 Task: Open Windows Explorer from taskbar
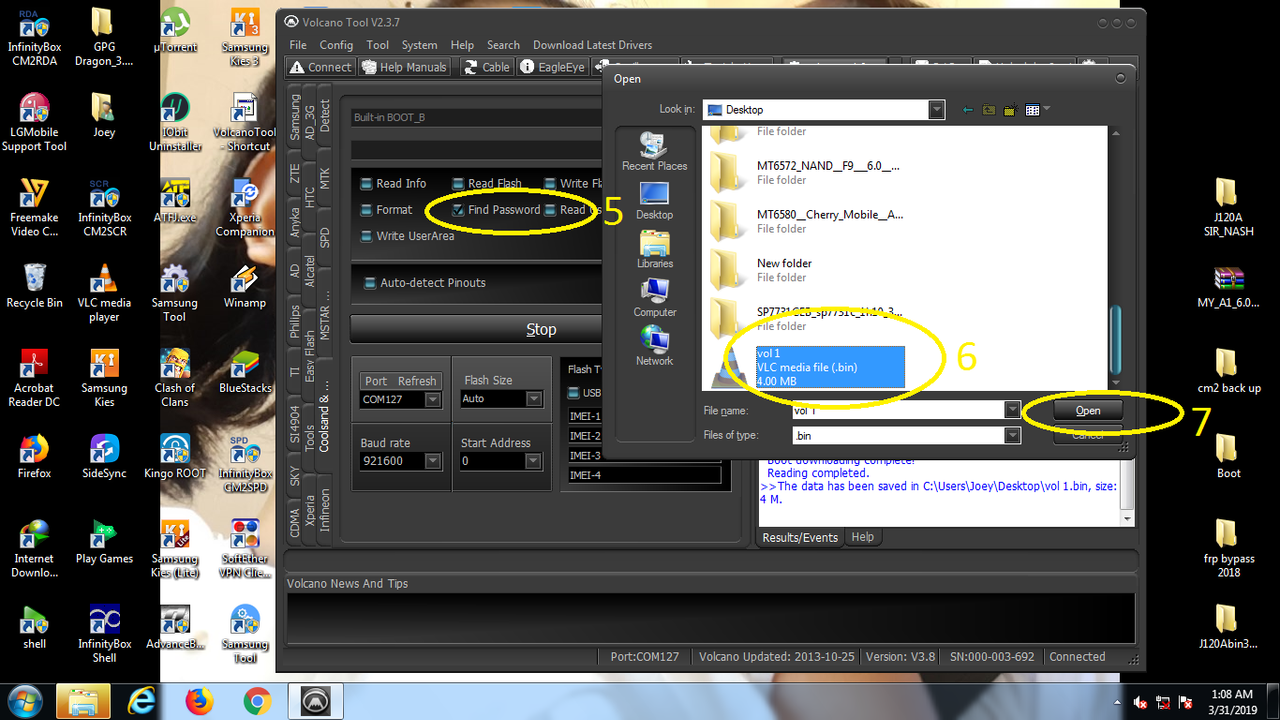pyautogui.click(x=83, y=701)
